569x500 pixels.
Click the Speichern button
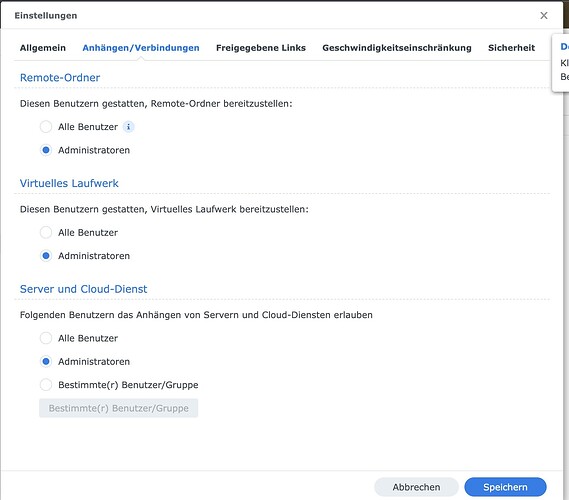[505, 487]
